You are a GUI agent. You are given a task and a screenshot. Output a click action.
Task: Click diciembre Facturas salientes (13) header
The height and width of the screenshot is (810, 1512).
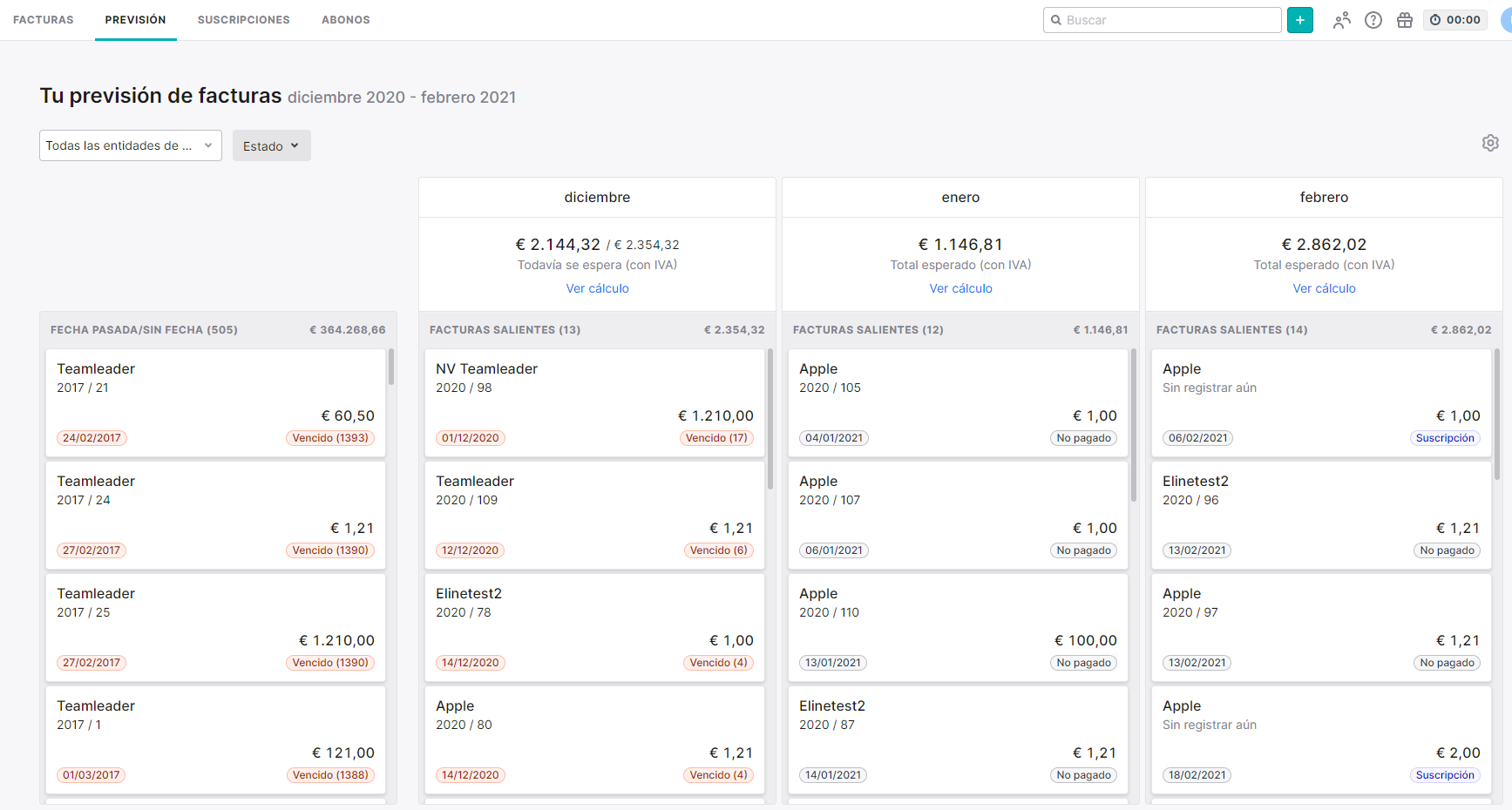[x=505, y=330]
